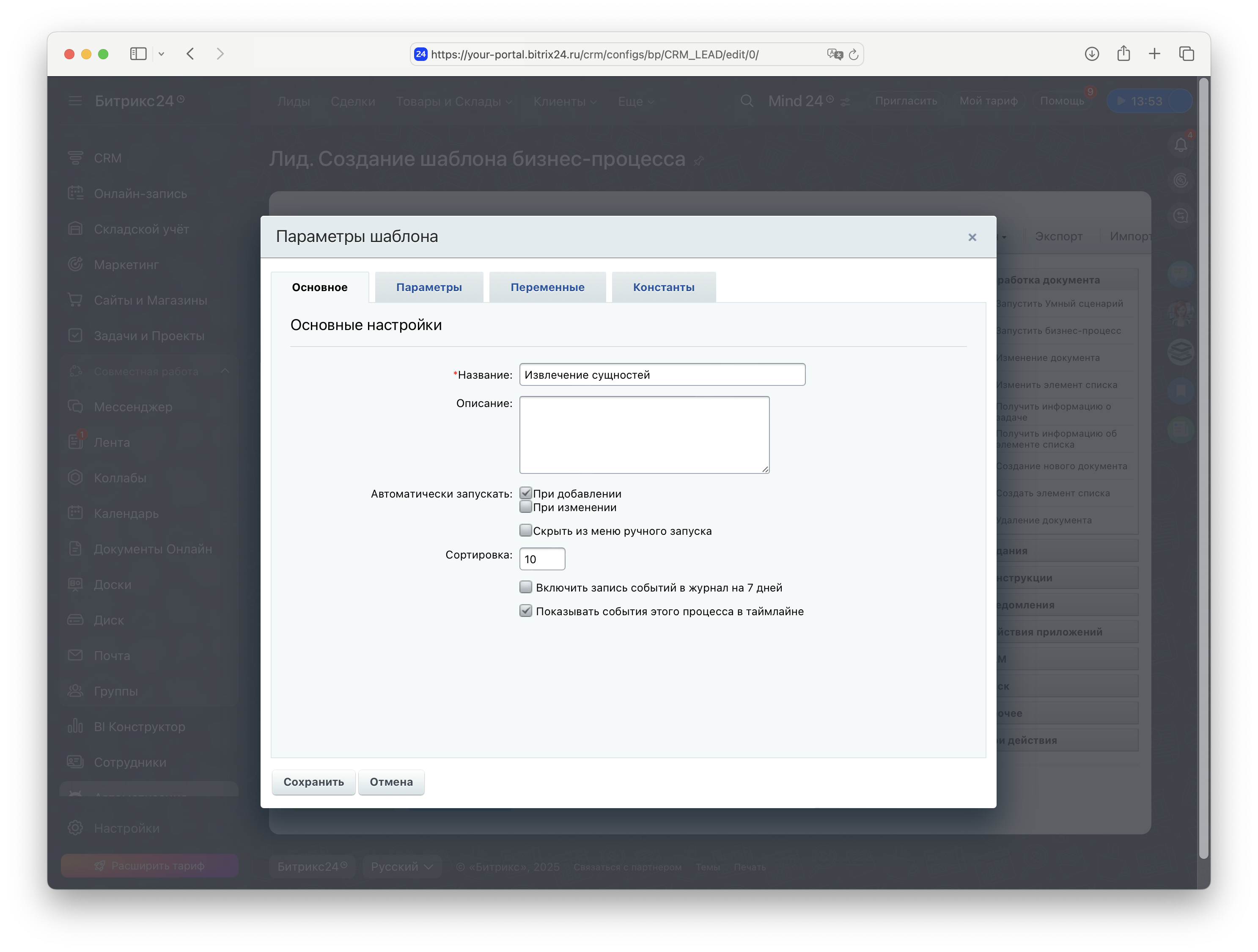Click the page reload icon
The width and height of the screenshot is (1258, 952).
(853, 55)
